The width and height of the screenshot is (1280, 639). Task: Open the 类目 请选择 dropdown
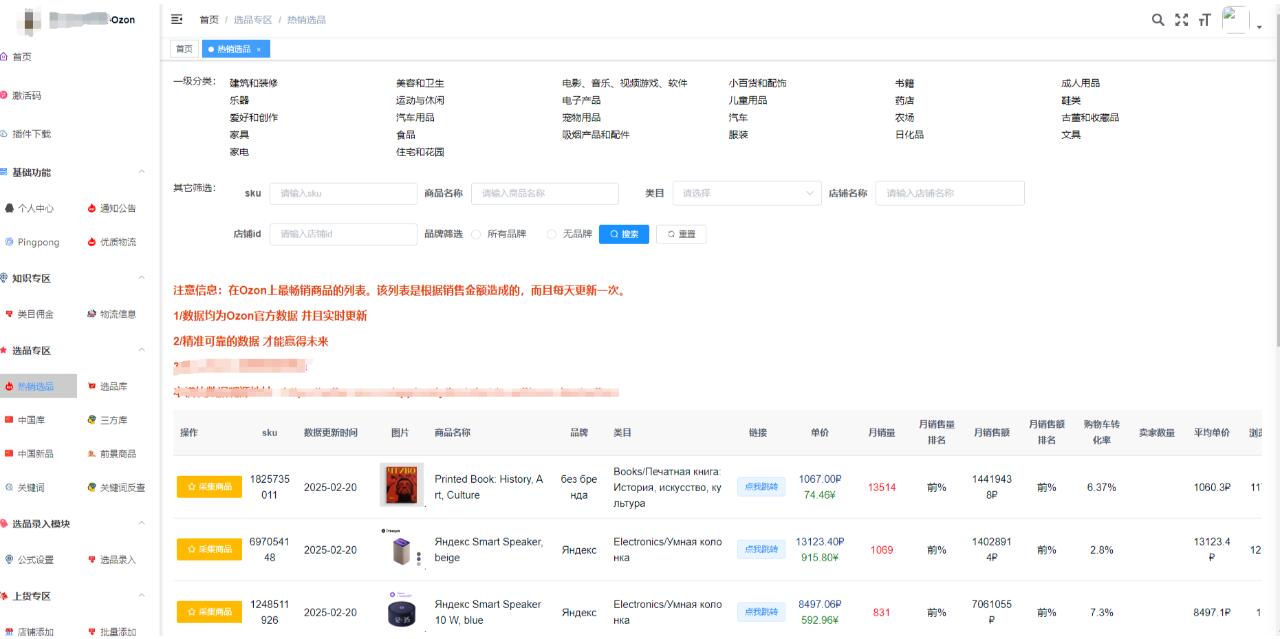coord(746,194)
